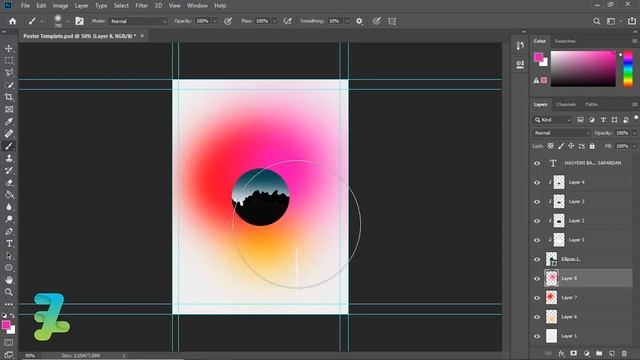Select the Eraser tool
640x360 pixels.
click(x=9, y=183)
